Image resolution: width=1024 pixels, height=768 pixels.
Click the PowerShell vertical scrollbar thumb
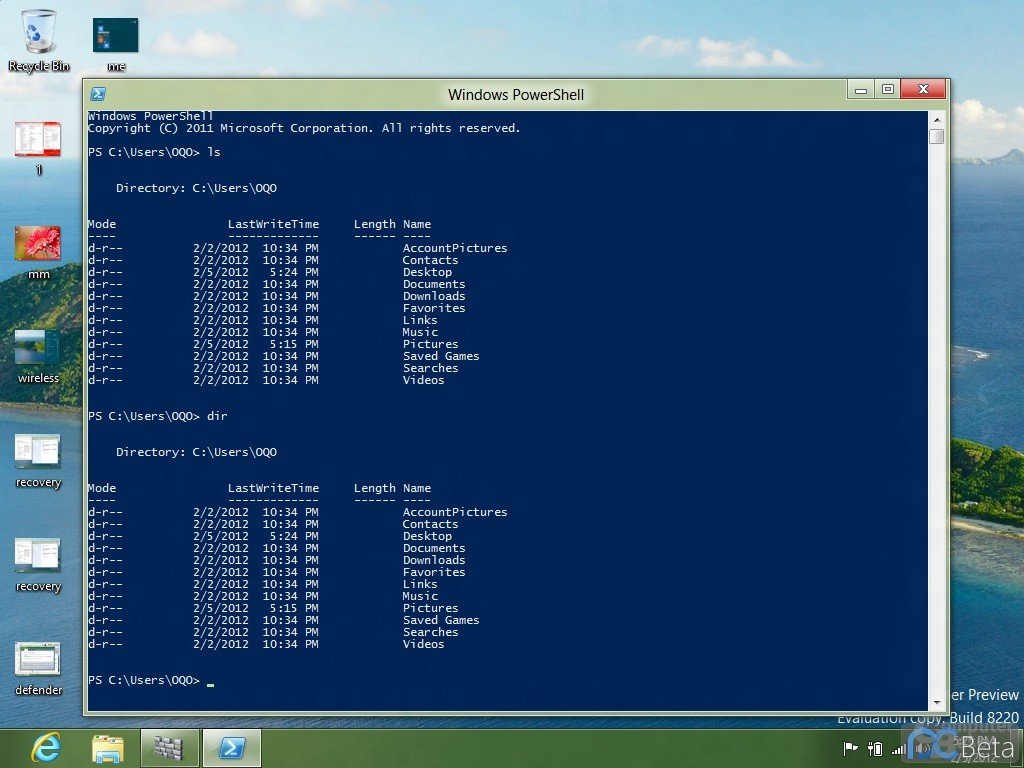click(x=936, y=136)
